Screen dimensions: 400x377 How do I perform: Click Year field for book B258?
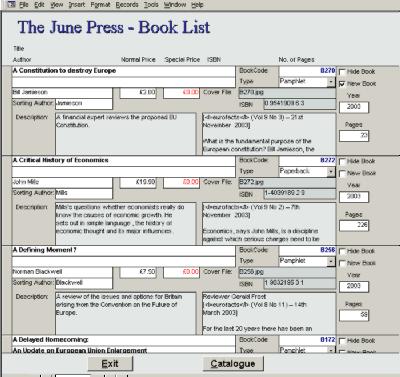(354, 286)
